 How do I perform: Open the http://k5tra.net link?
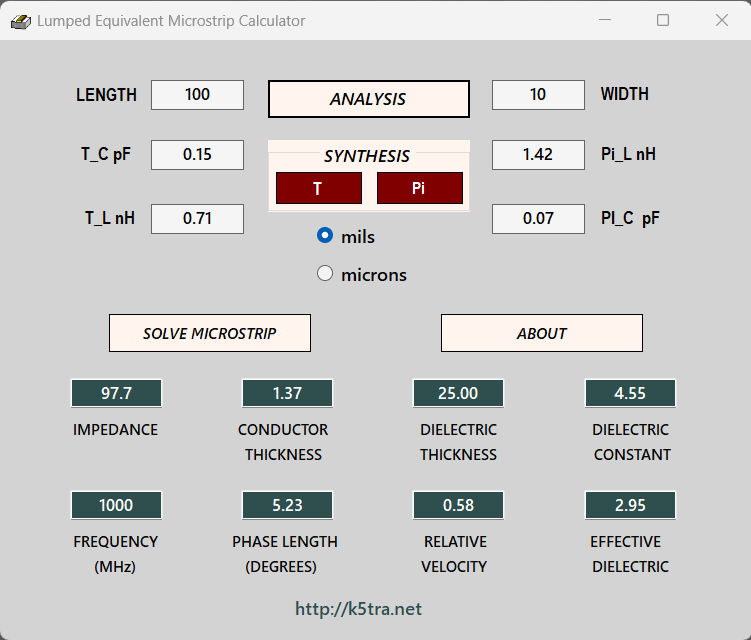(x=358, y=609)
